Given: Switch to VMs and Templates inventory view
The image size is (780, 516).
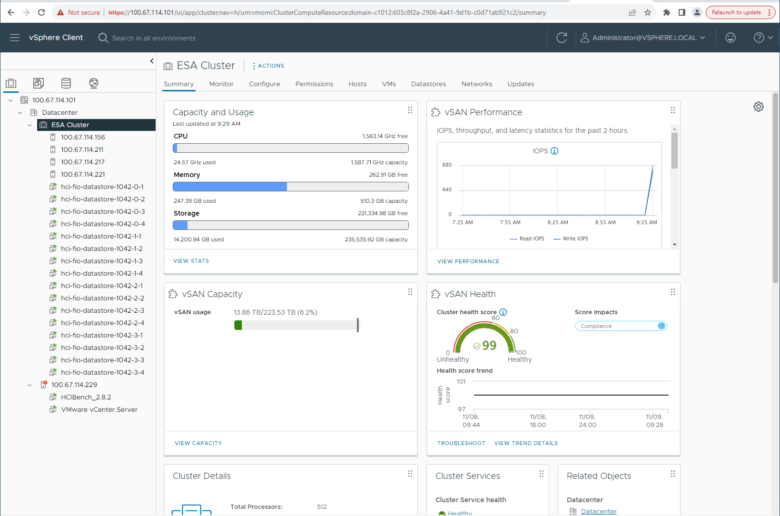Looking at the screenshot, I should 38,83.
